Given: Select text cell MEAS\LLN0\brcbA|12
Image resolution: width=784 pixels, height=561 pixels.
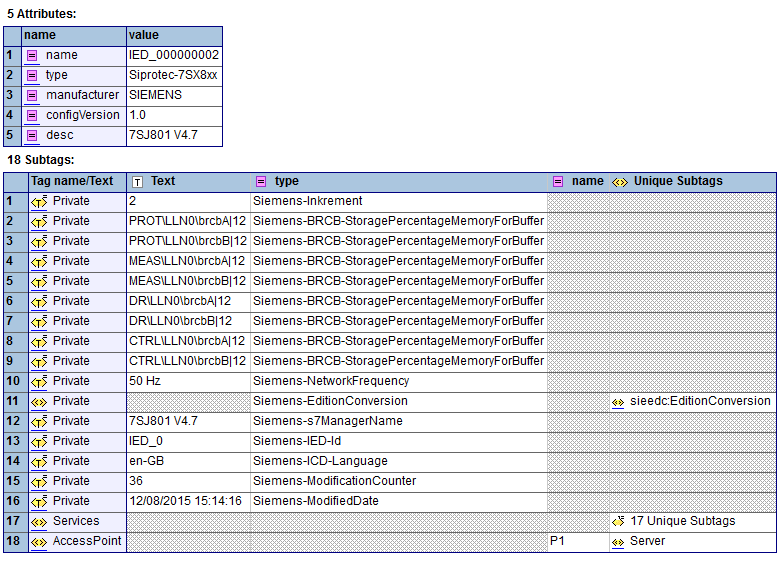Looking at the screenshot, I should [x=188, y=262].
